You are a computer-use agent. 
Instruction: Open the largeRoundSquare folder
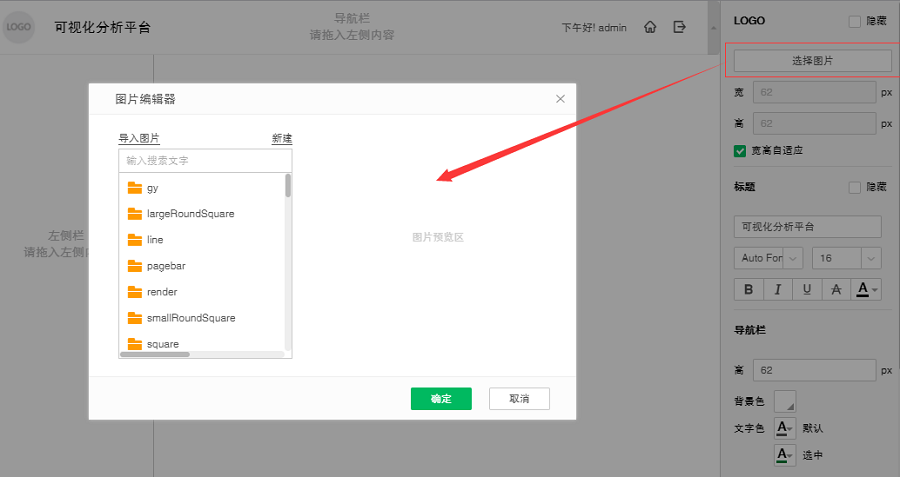(190, 214)
